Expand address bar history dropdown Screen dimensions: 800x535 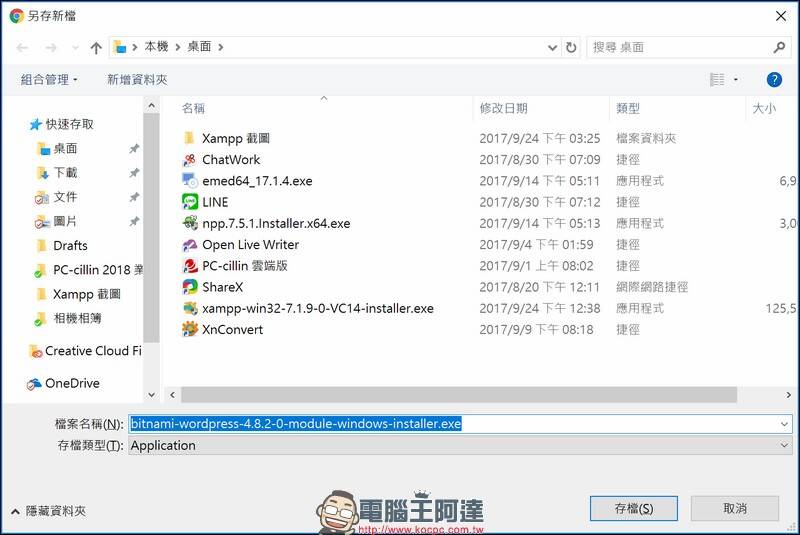pos(552,47)
